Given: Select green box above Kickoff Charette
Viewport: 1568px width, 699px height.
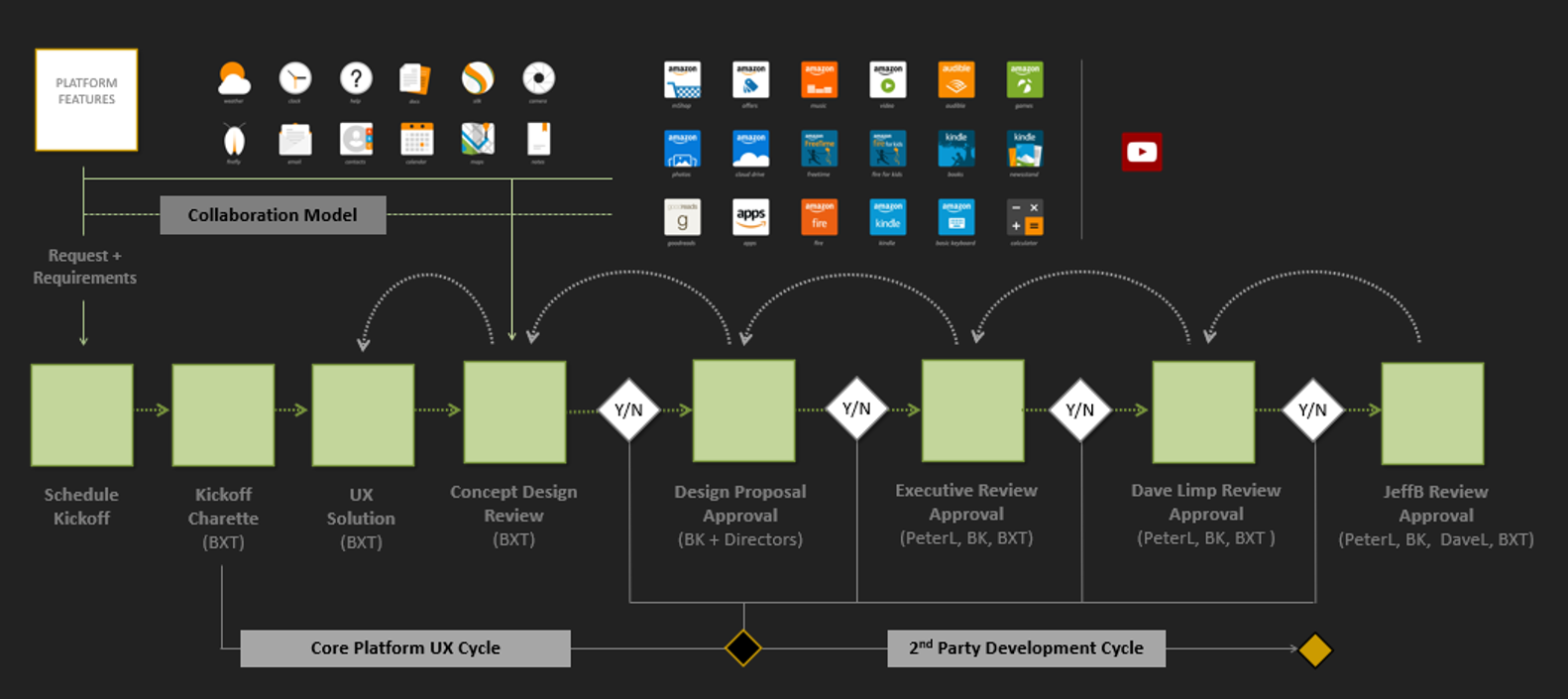Looking at the screenshot, I should (x=223, y=414).
